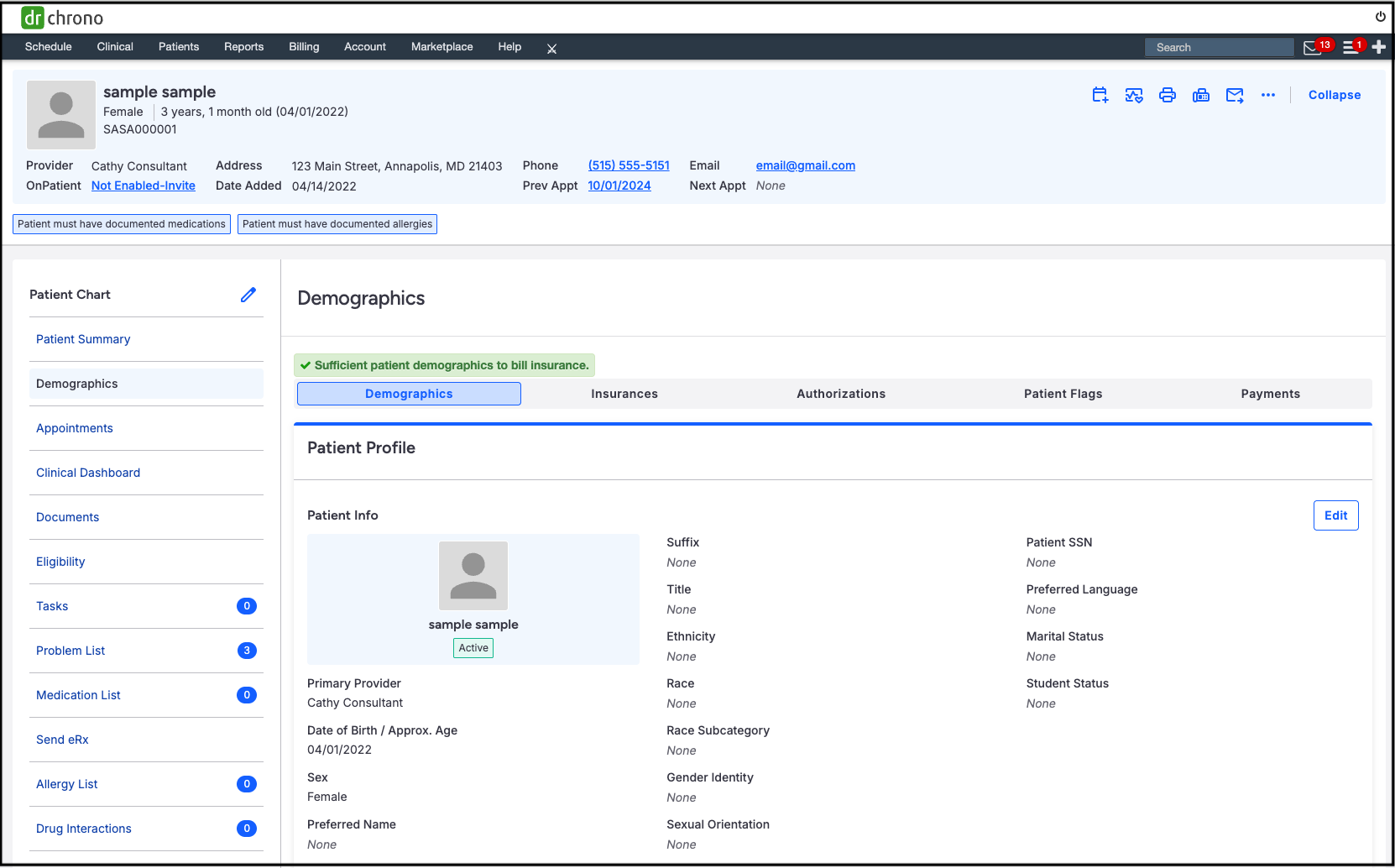1395x868 pixels.
Task: Open the vitals heart monitor icon
Action: pyautogui.click(x=1133, y=95)
